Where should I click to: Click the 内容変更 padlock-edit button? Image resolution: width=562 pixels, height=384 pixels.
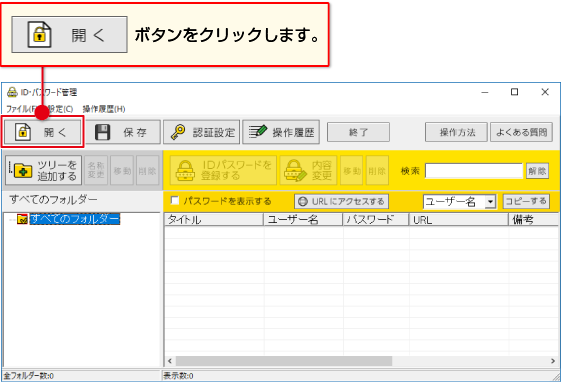pos(308,170)
